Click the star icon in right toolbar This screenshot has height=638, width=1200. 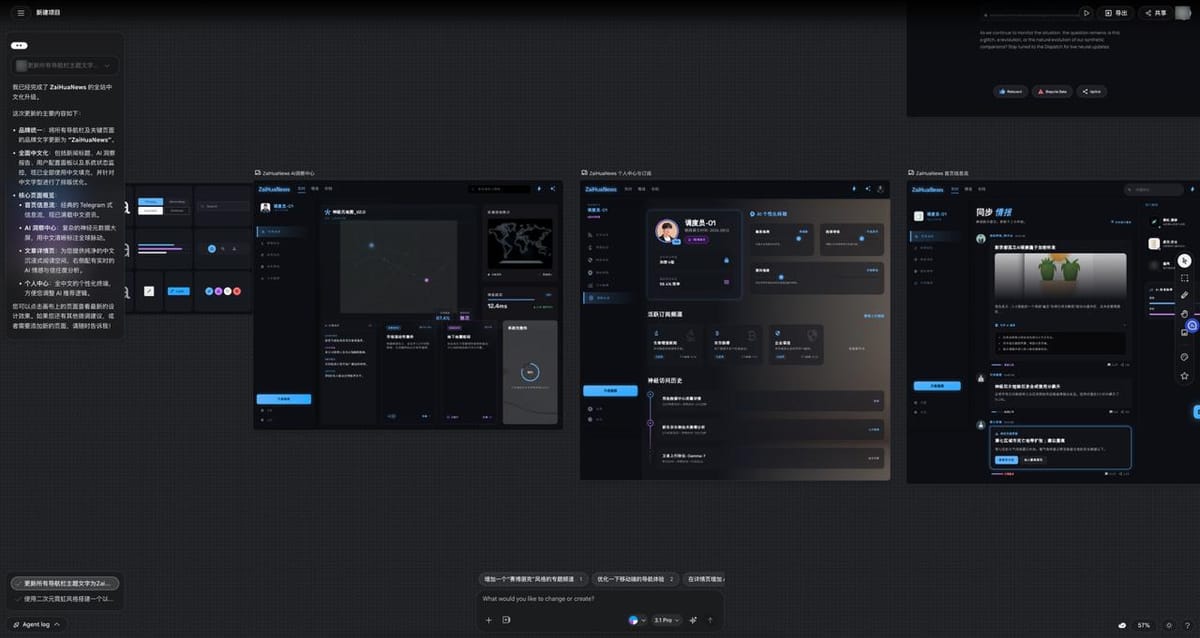point(1185,376)
